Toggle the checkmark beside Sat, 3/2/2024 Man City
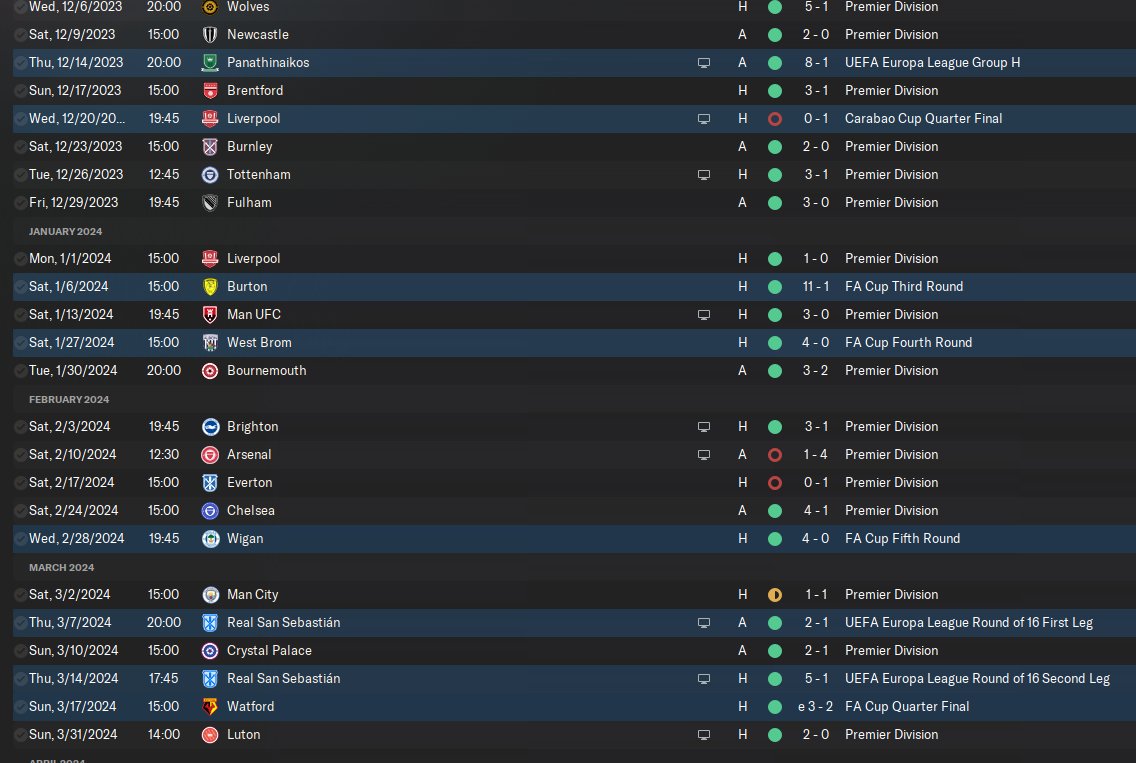The image size is (1136, 763). (x=20, y=595)
